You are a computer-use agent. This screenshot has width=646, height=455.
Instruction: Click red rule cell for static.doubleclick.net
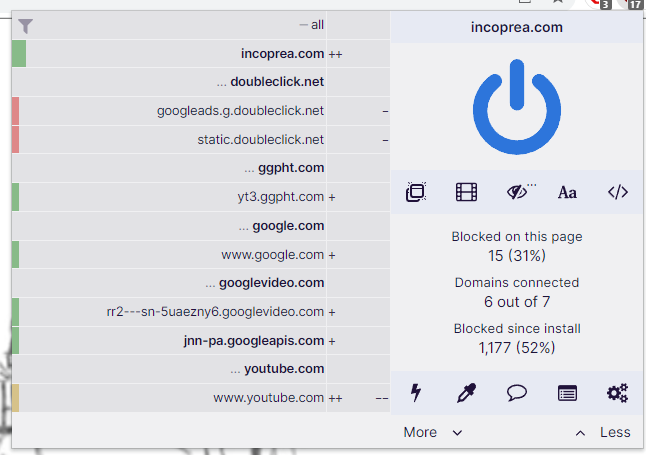16,140
